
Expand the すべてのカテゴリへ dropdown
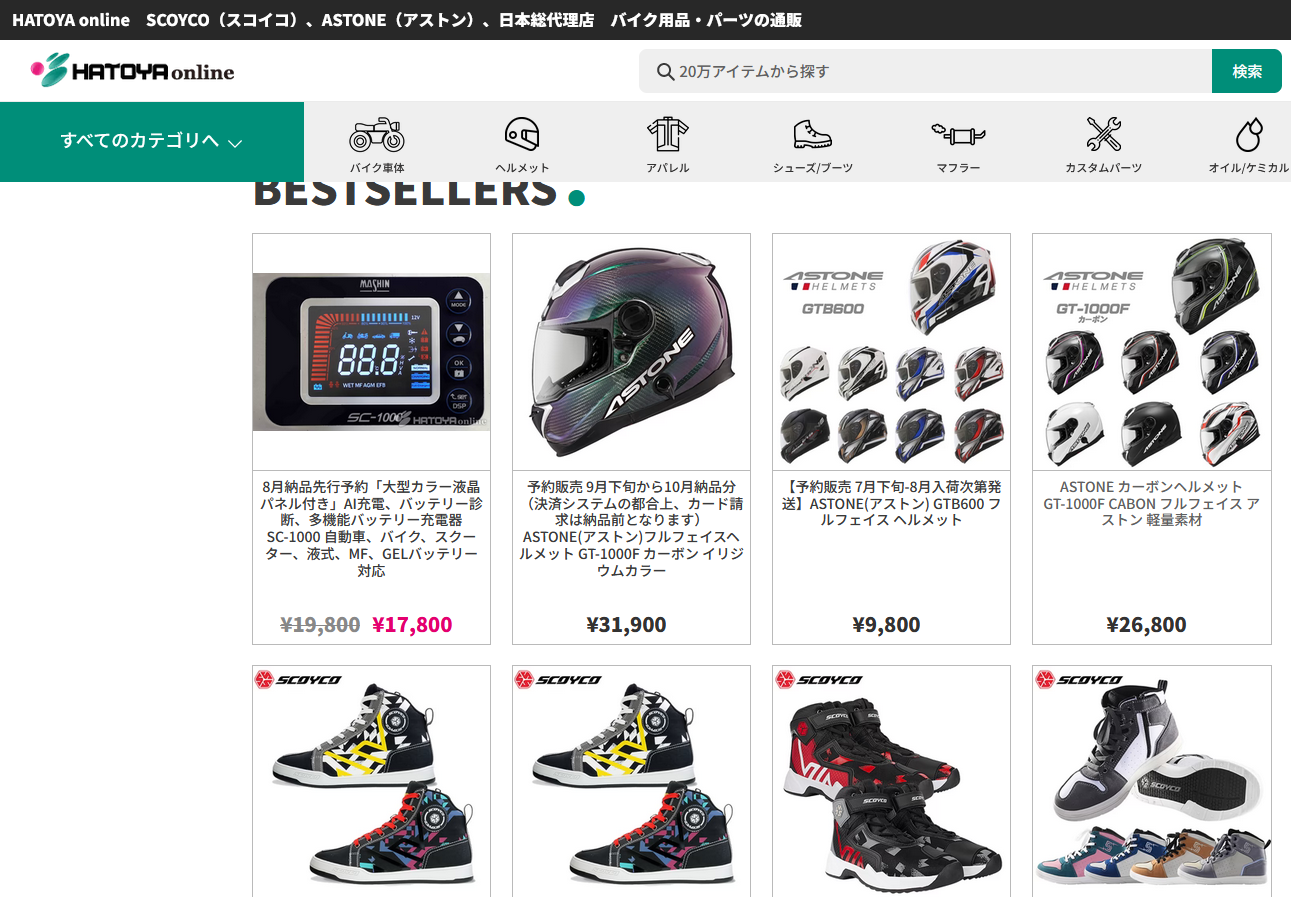(x=152, y=142)
